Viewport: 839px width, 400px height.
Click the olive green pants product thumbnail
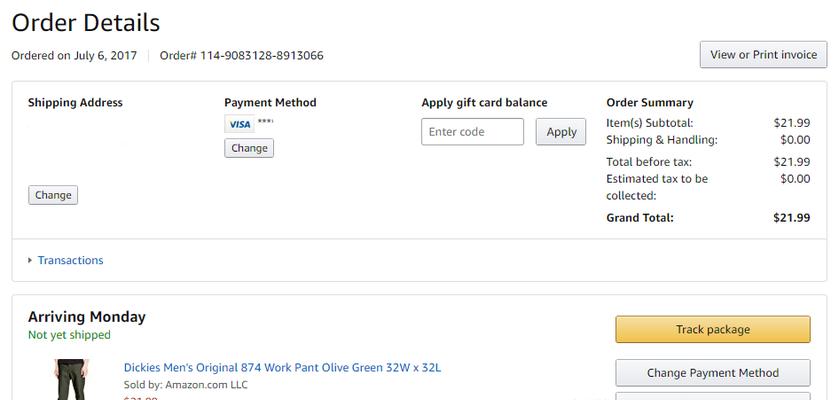[70, 380]
